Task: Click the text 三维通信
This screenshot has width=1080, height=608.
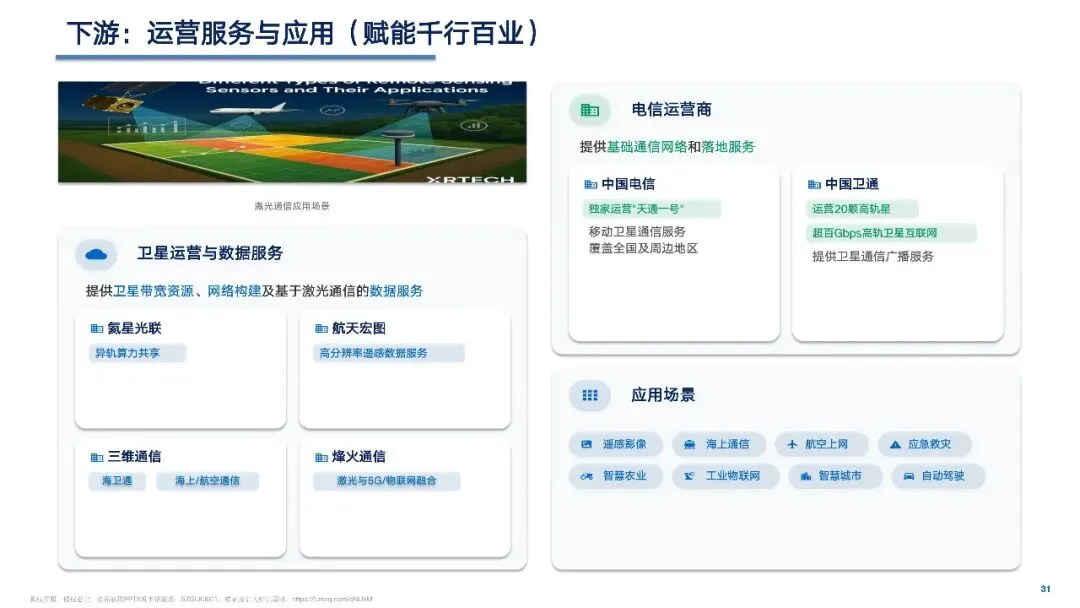Action: click(134, 457)
